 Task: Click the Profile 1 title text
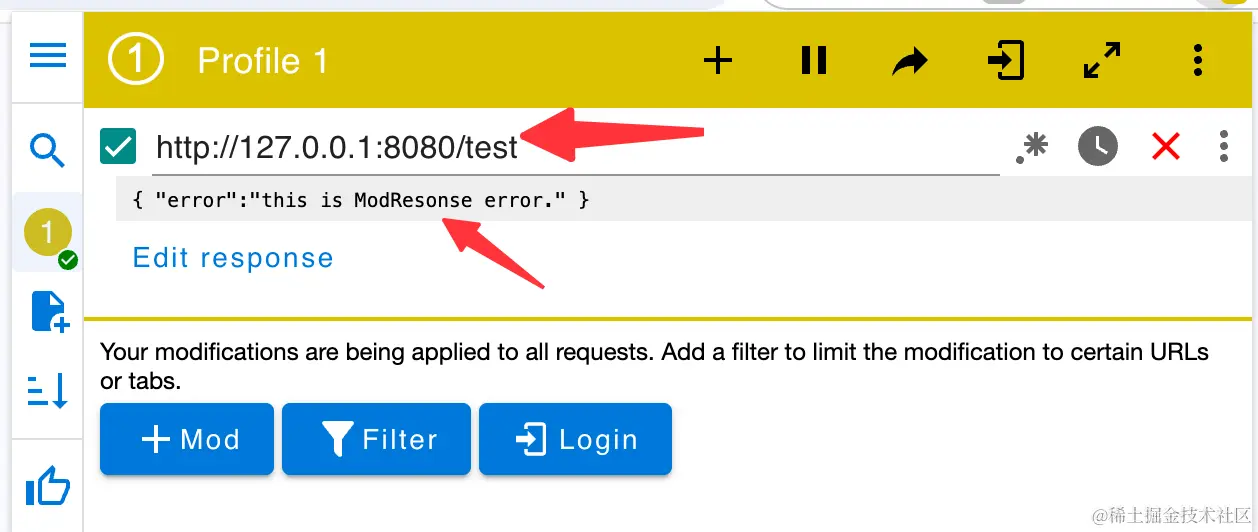click(x=263, y=61)
